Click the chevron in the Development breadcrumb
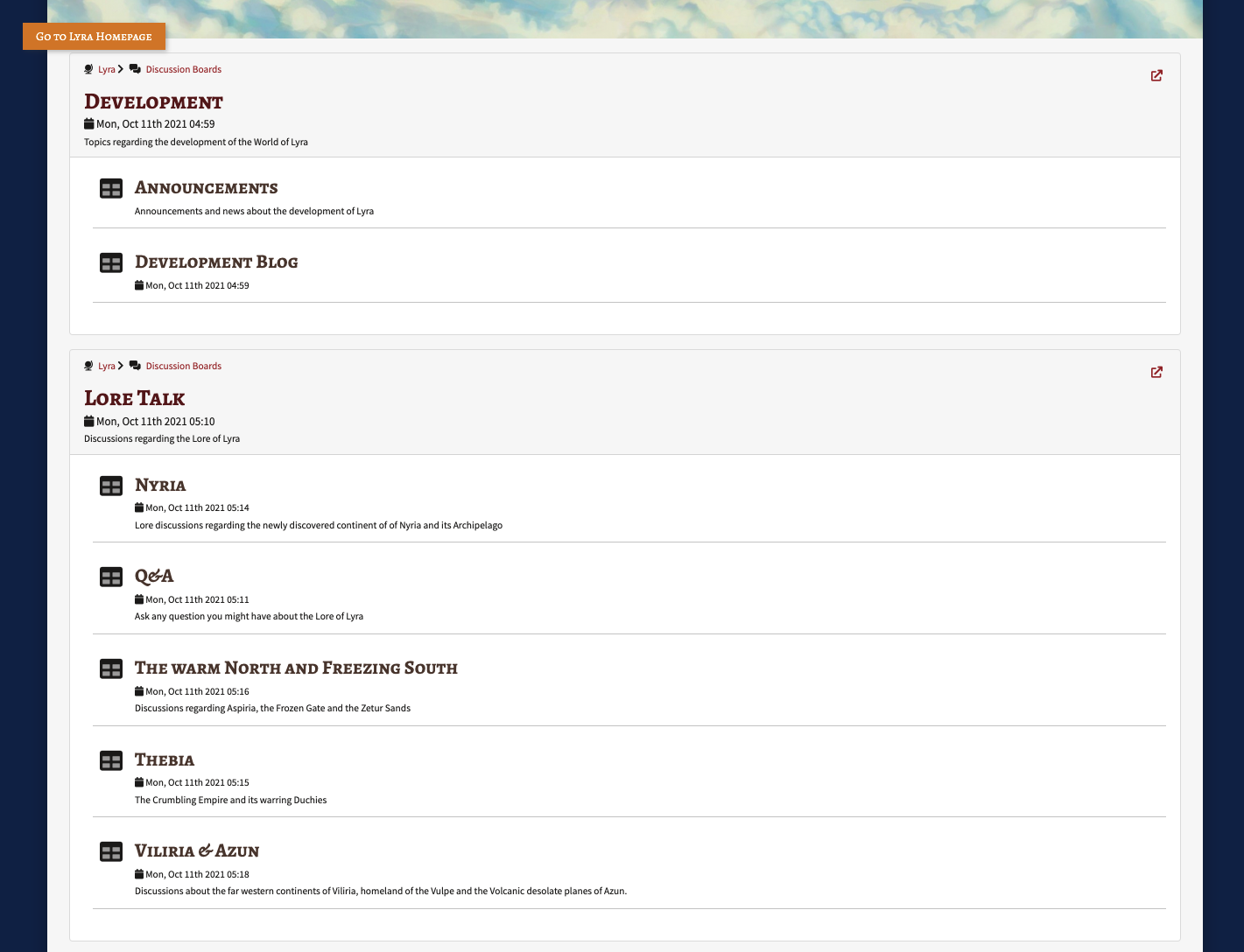 click(x=121, y=70)
